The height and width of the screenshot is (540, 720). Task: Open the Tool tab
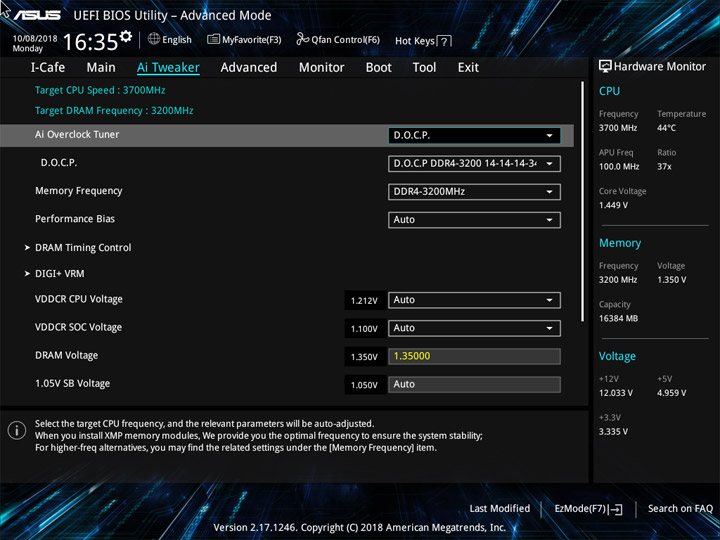(x=424, y=68)
